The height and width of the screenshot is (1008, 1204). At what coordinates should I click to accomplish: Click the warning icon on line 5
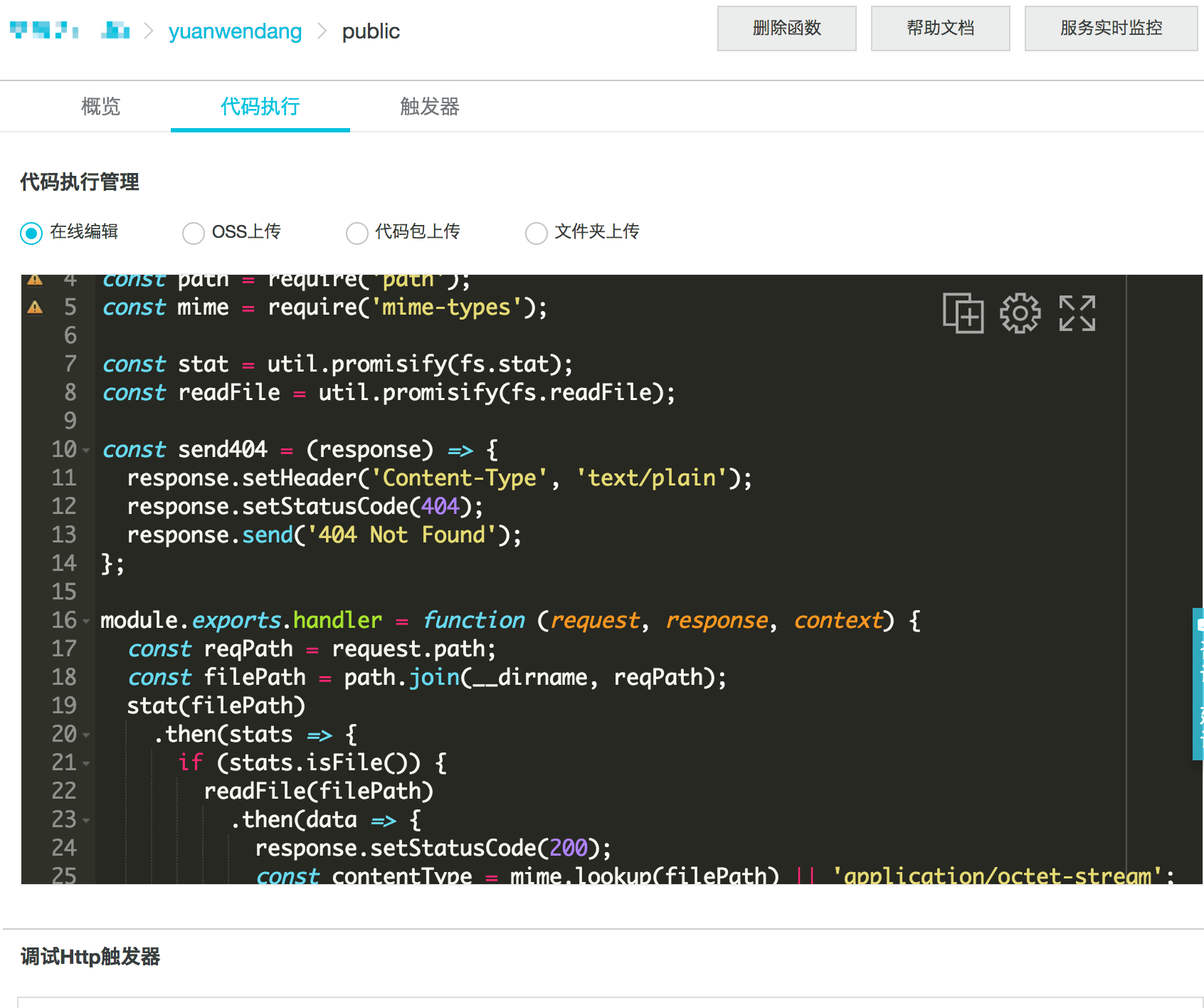point(35,308)
